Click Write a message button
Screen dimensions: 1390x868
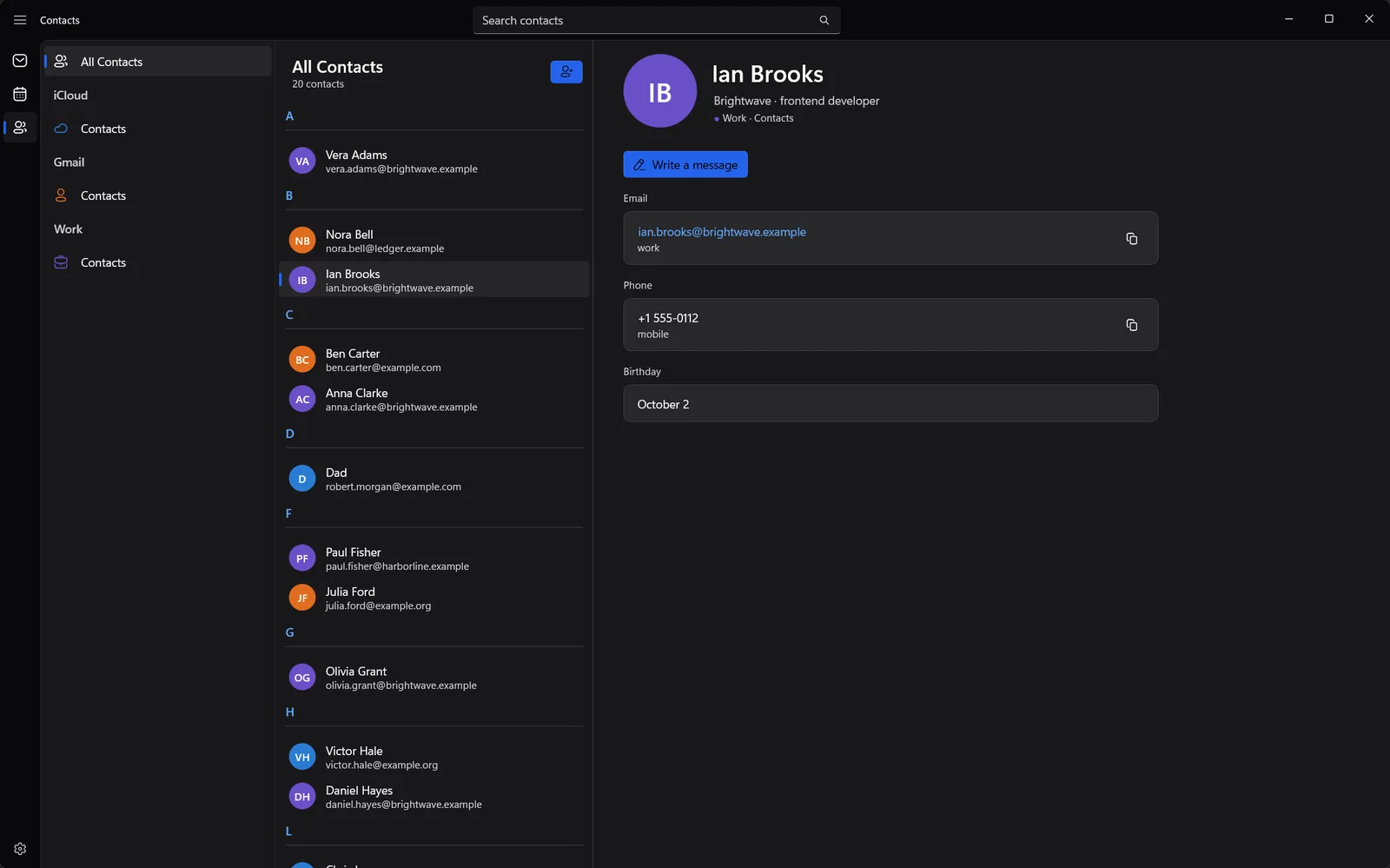point(685,165)
